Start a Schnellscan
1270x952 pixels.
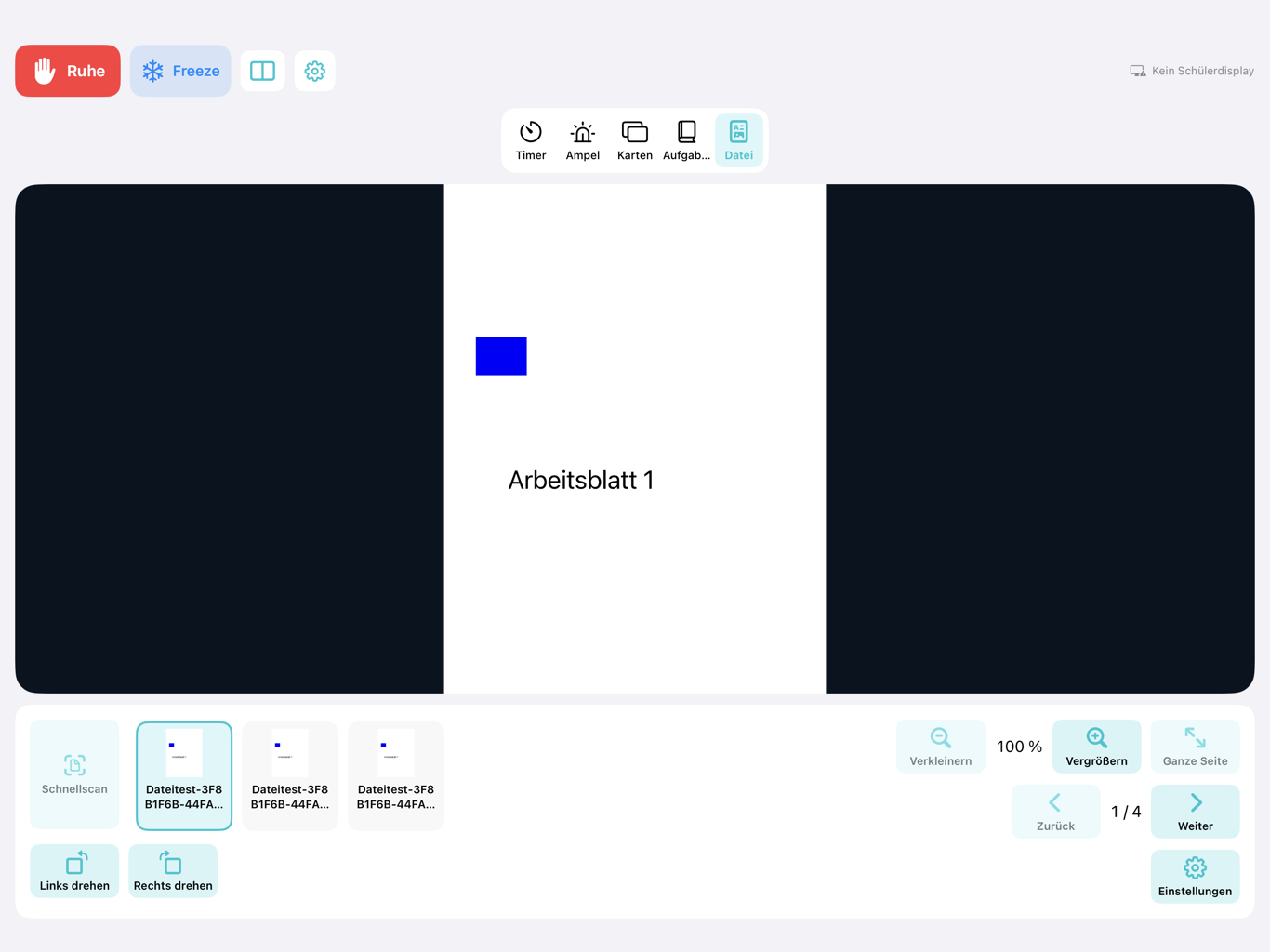pos(74,774)
